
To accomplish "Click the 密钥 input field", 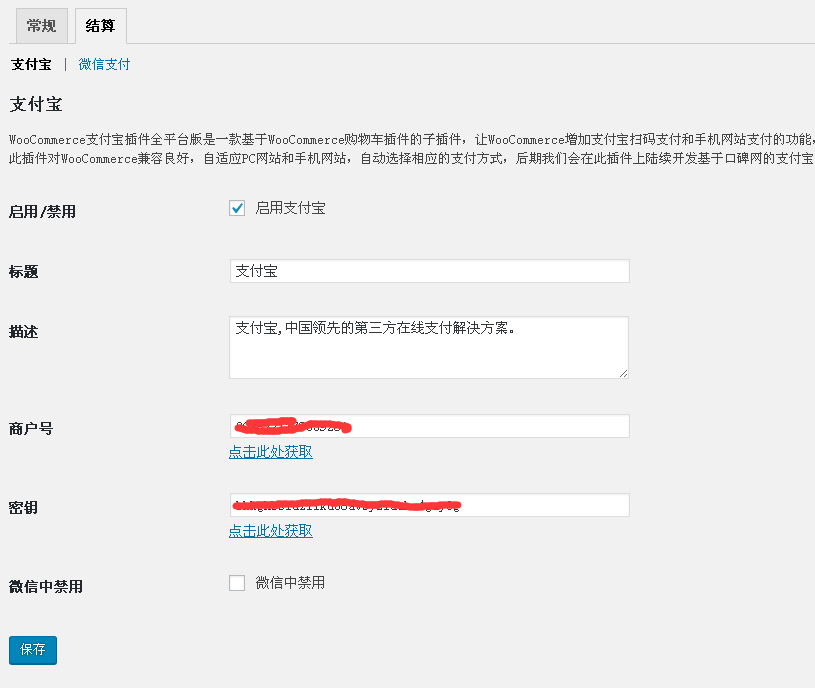I will click(429, 505).
